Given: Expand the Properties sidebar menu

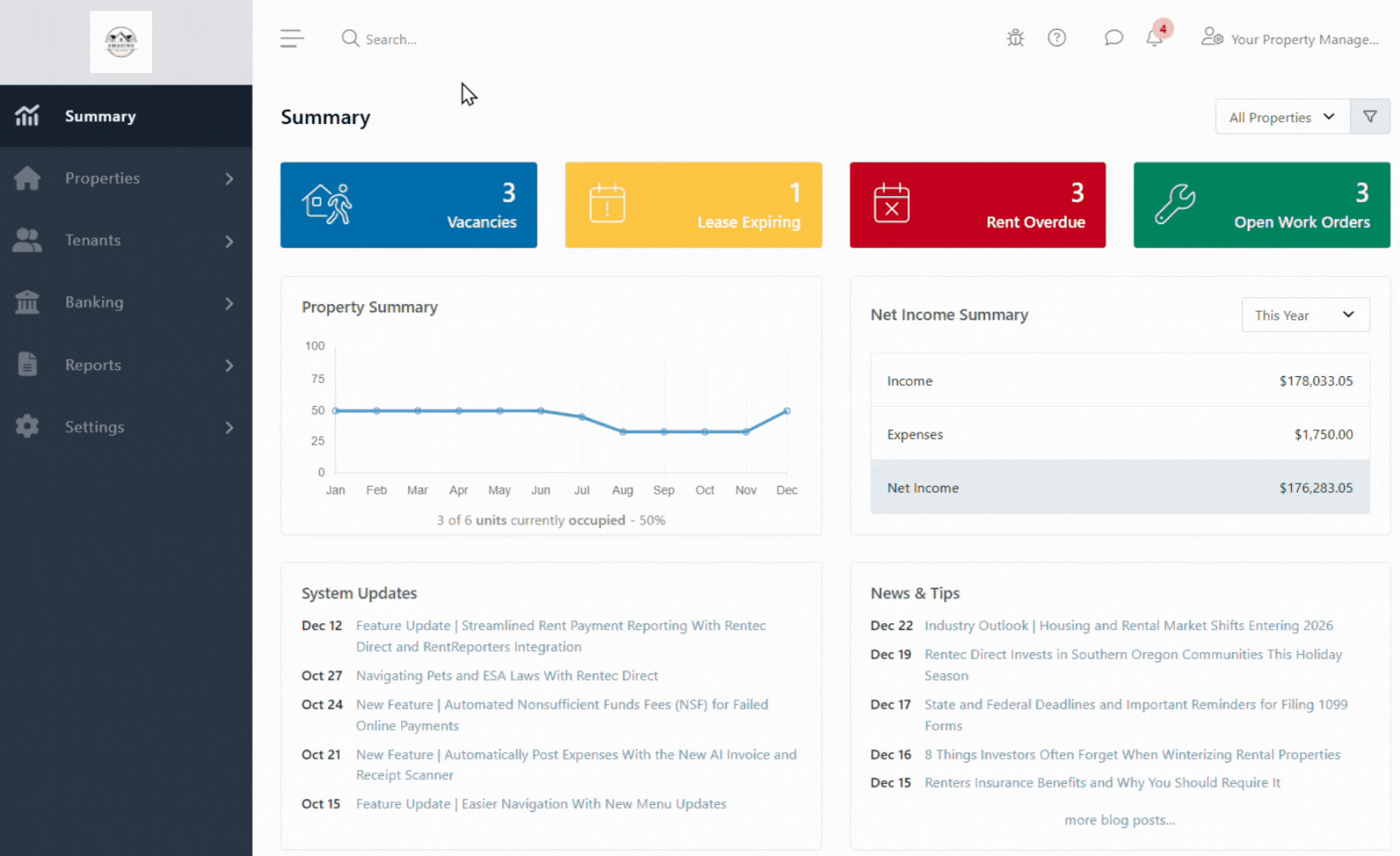Looking at the screenshot, I should (x=126, y=178).
